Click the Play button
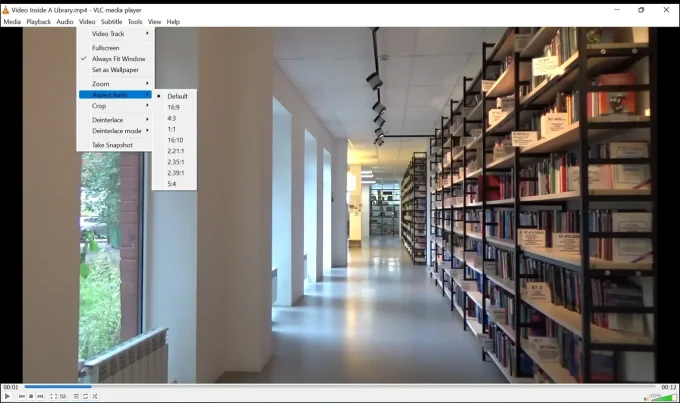Image resolution: width=680 pixels, height=403 pixels. (x=7, y=397)
